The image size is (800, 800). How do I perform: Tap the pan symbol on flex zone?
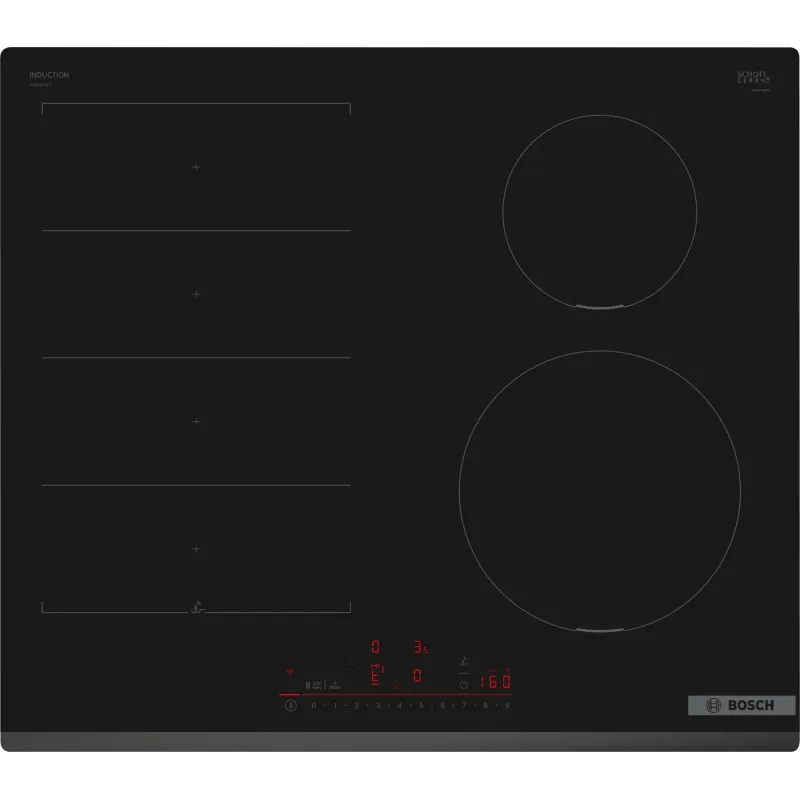coord(196,606)
